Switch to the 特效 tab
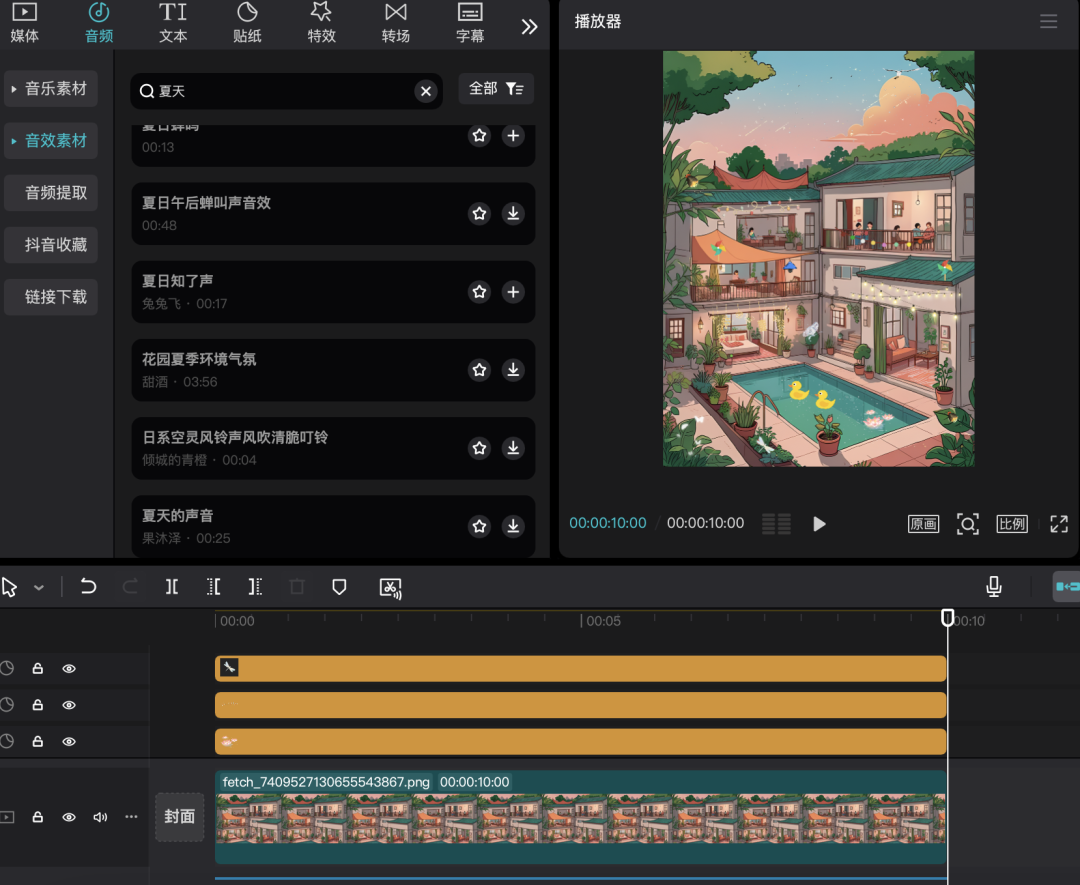 321,23
